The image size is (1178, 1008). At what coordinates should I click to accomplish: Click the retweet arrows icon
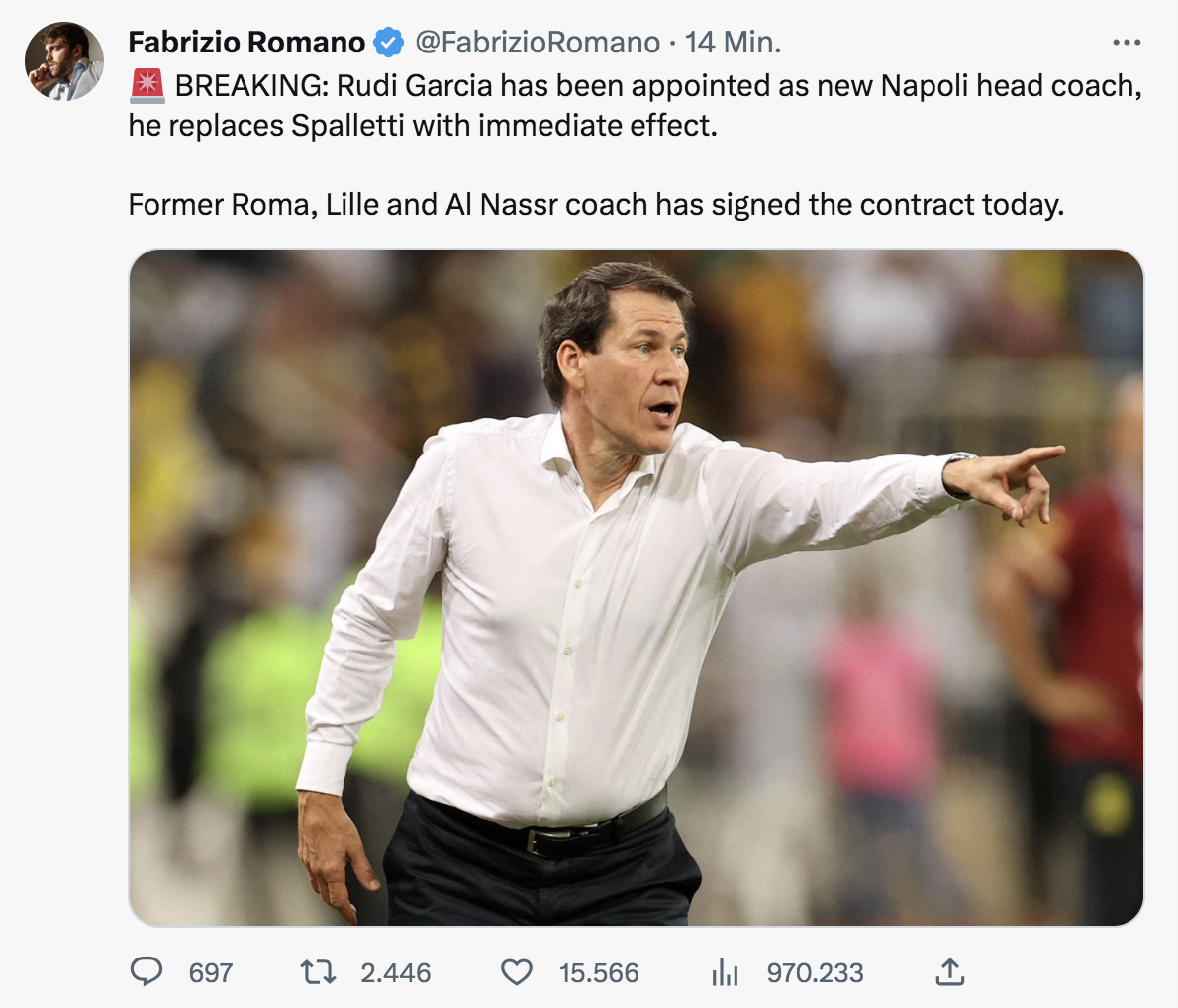pos(318,972)
